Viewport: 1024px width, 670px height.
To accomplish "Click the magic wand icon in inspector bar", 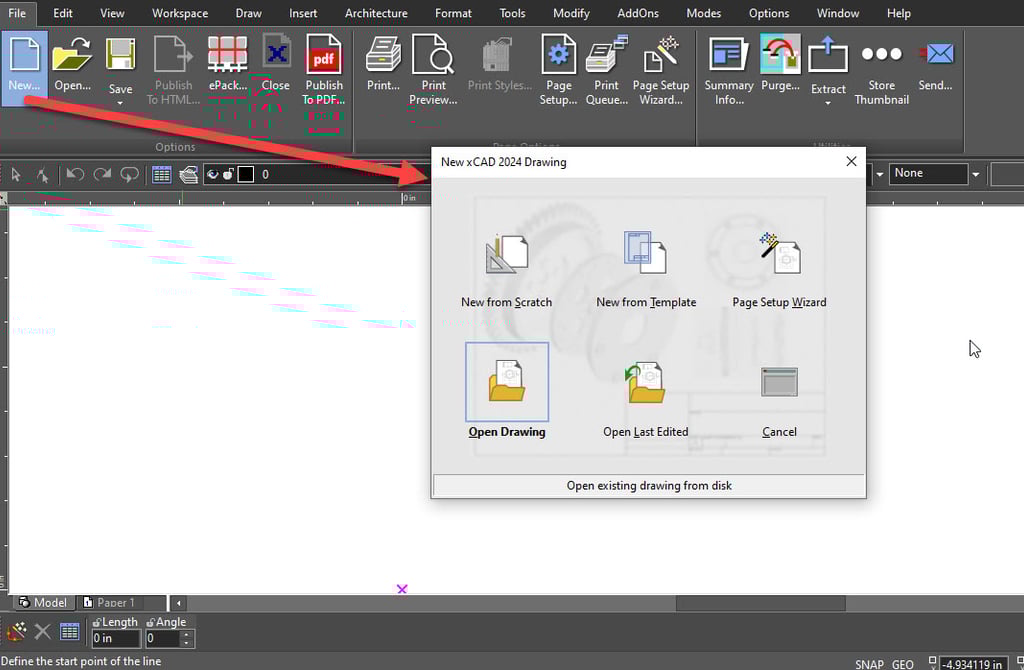I will click(16, 631).
